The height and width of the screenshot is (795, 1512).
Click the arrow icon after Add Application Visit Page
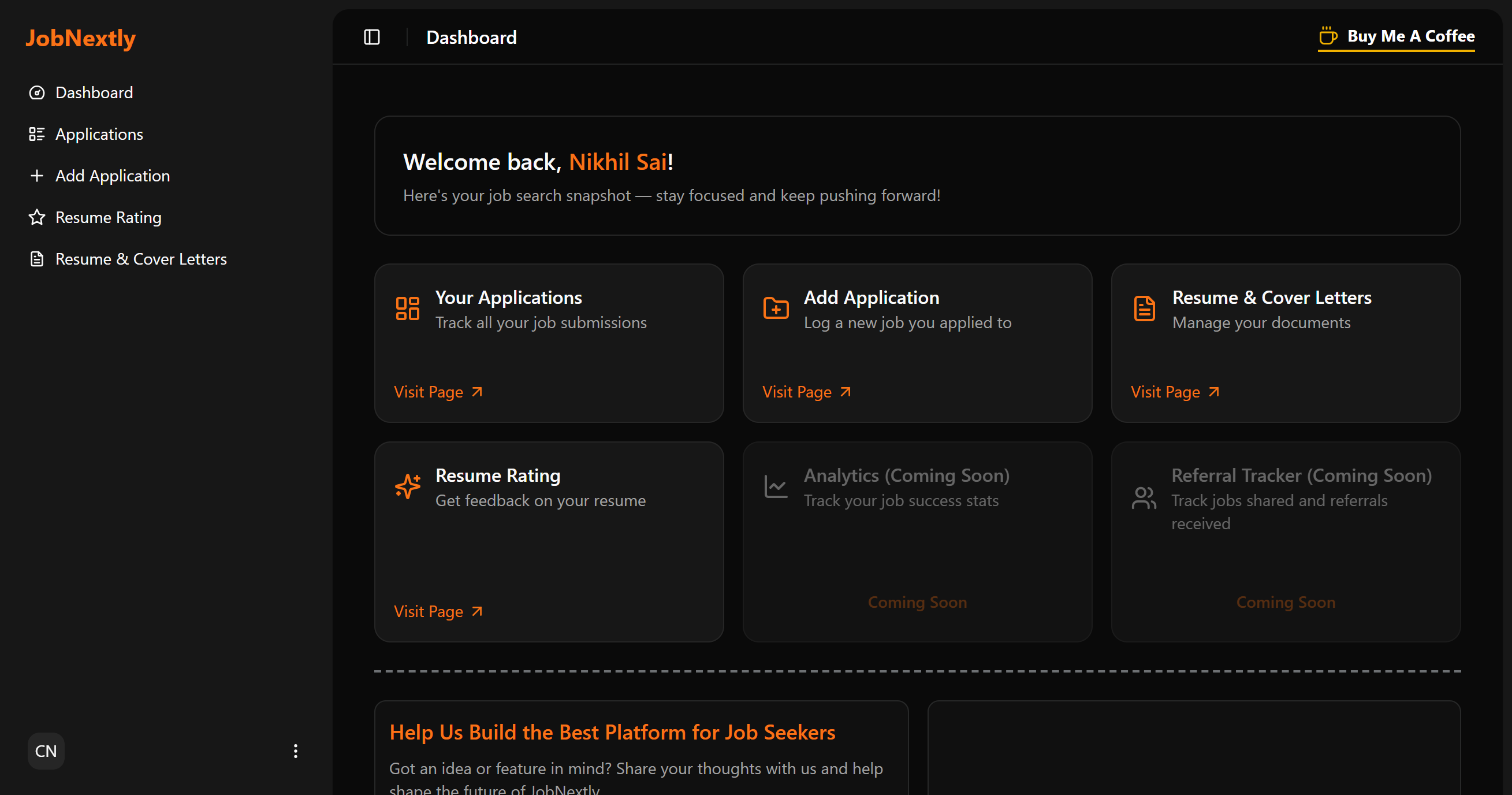point(845,392)
